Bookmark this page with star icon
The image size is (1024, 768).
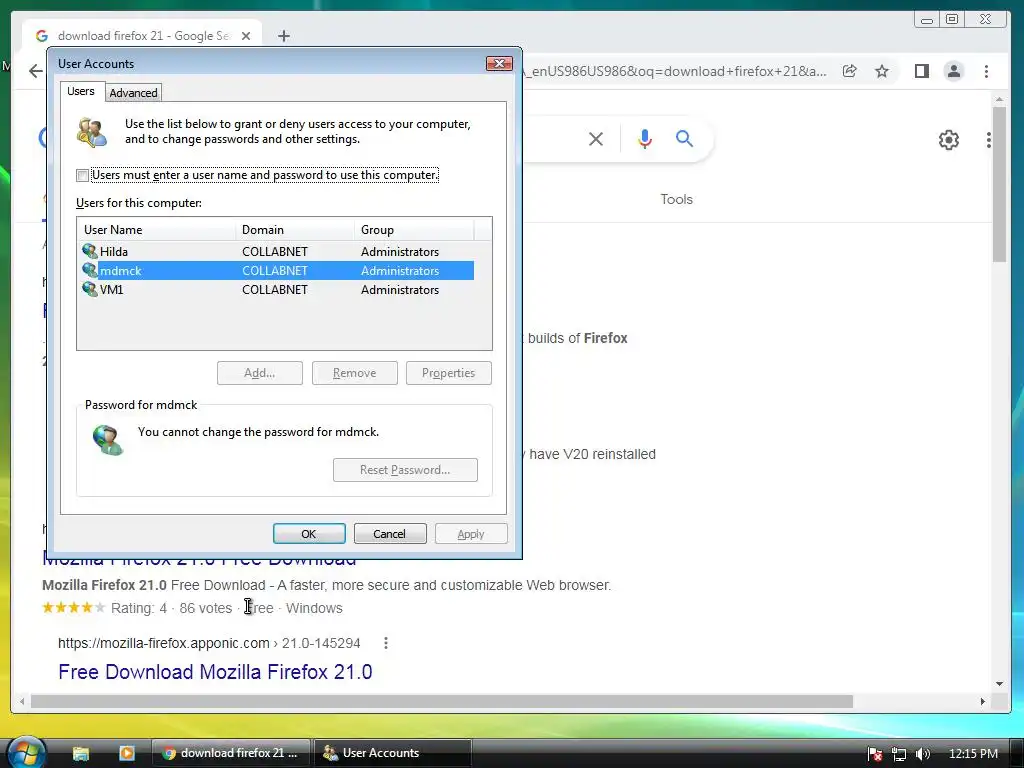pos(882,71)
